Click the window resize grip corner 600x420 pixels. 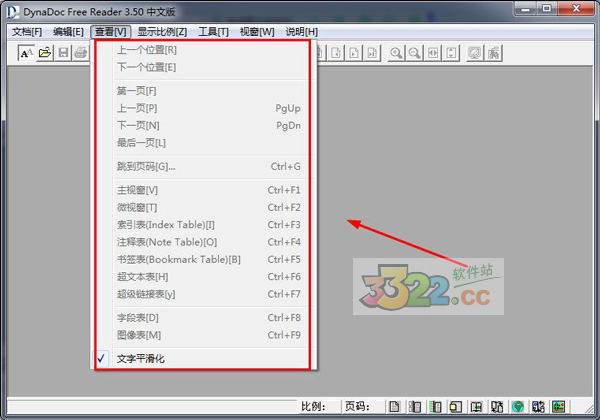[589, 409]
